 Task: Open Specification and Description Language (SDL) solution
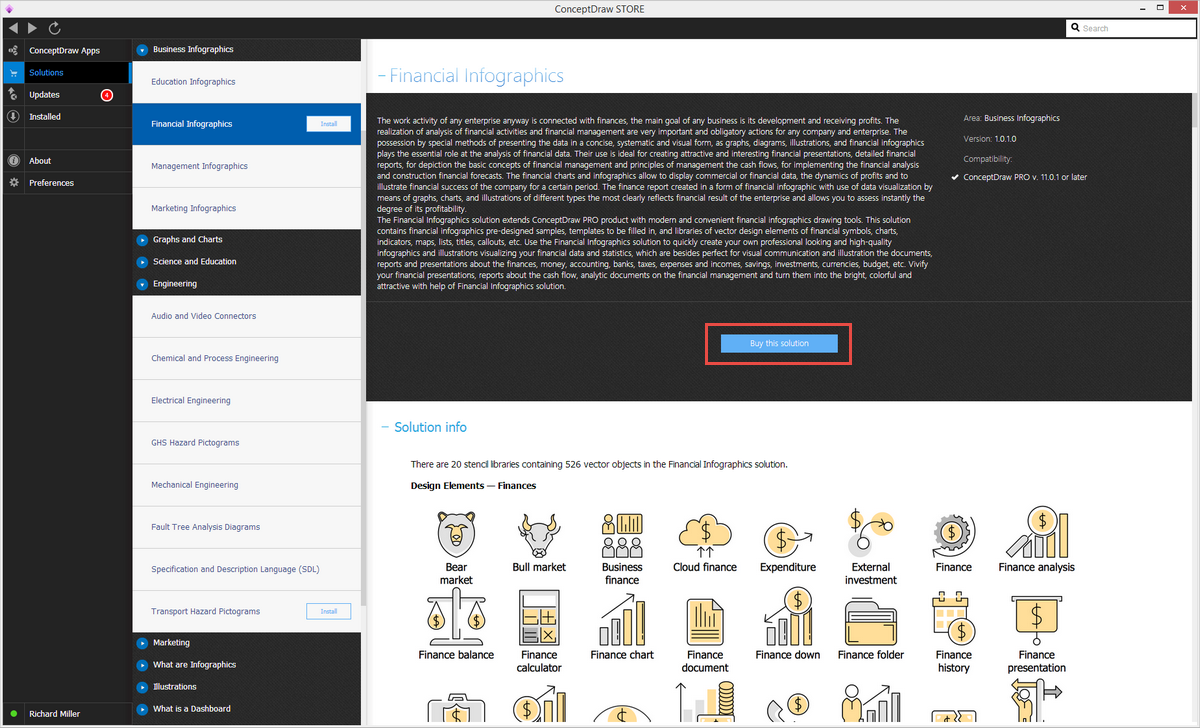tap(246, 569)
